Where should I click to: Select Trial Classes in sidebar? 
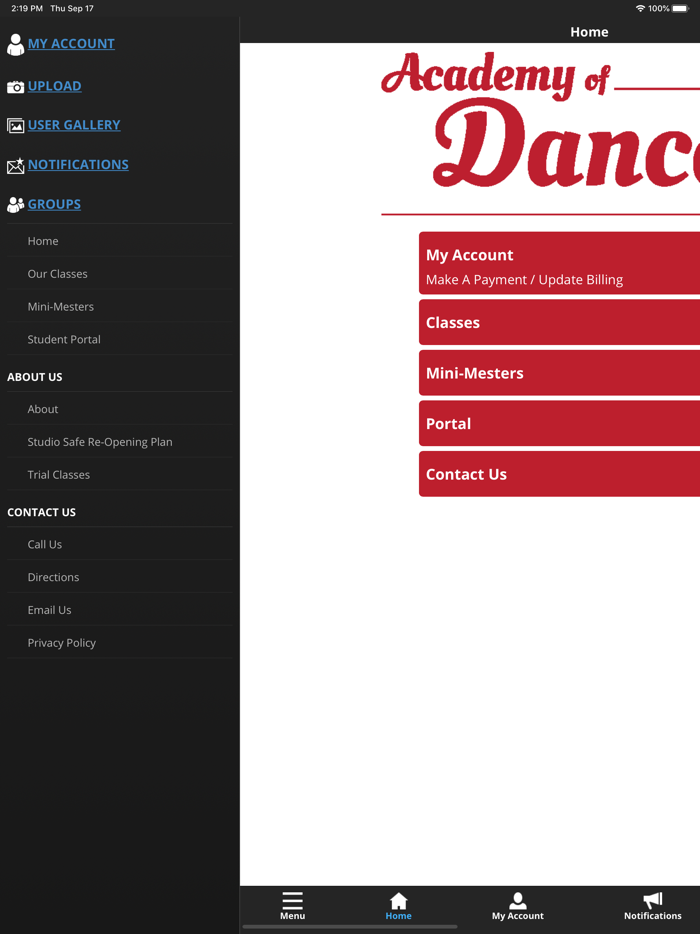119,474
